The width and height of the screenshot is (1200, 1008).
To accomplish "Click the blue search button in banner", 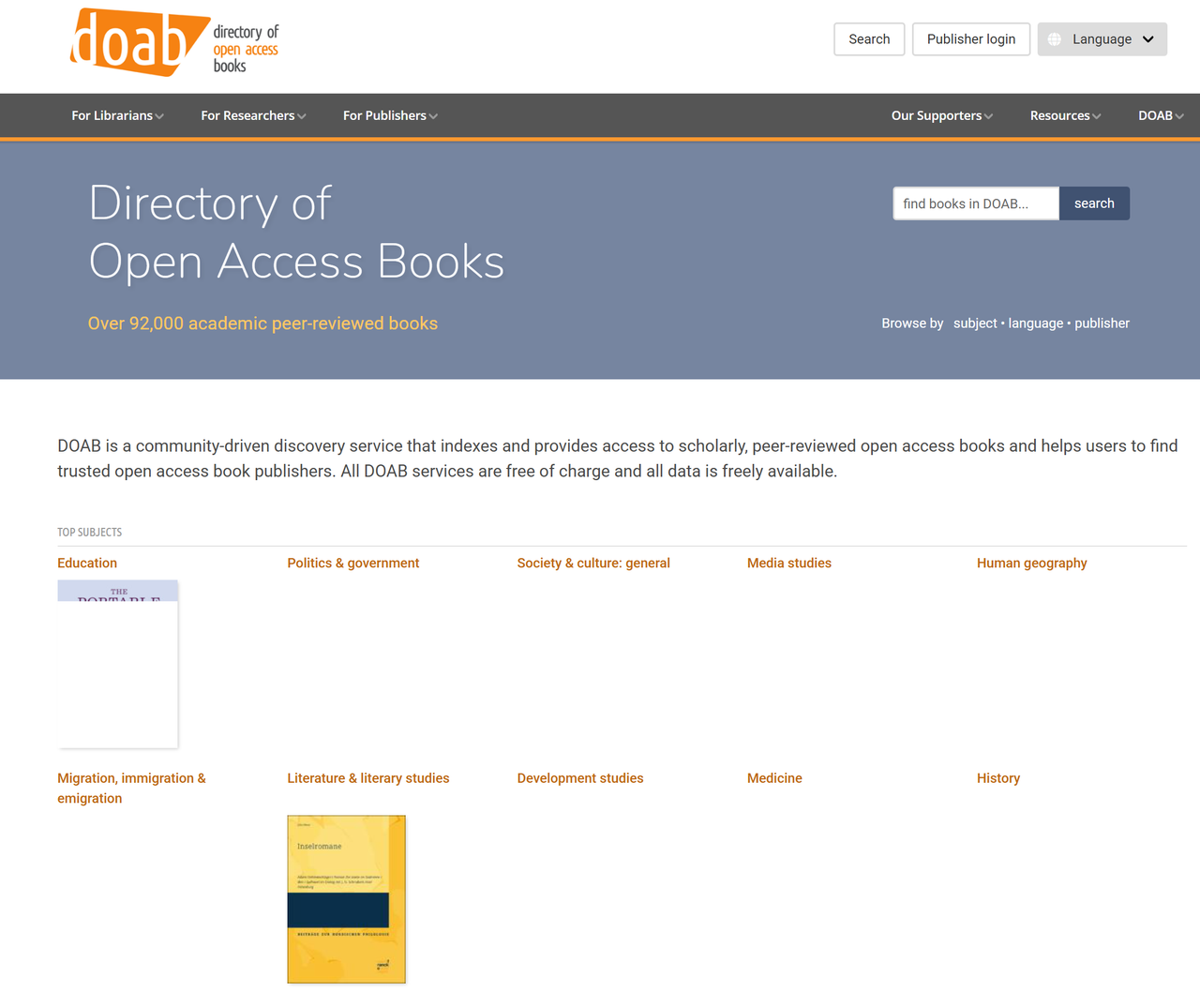I will pos(1094,203).
